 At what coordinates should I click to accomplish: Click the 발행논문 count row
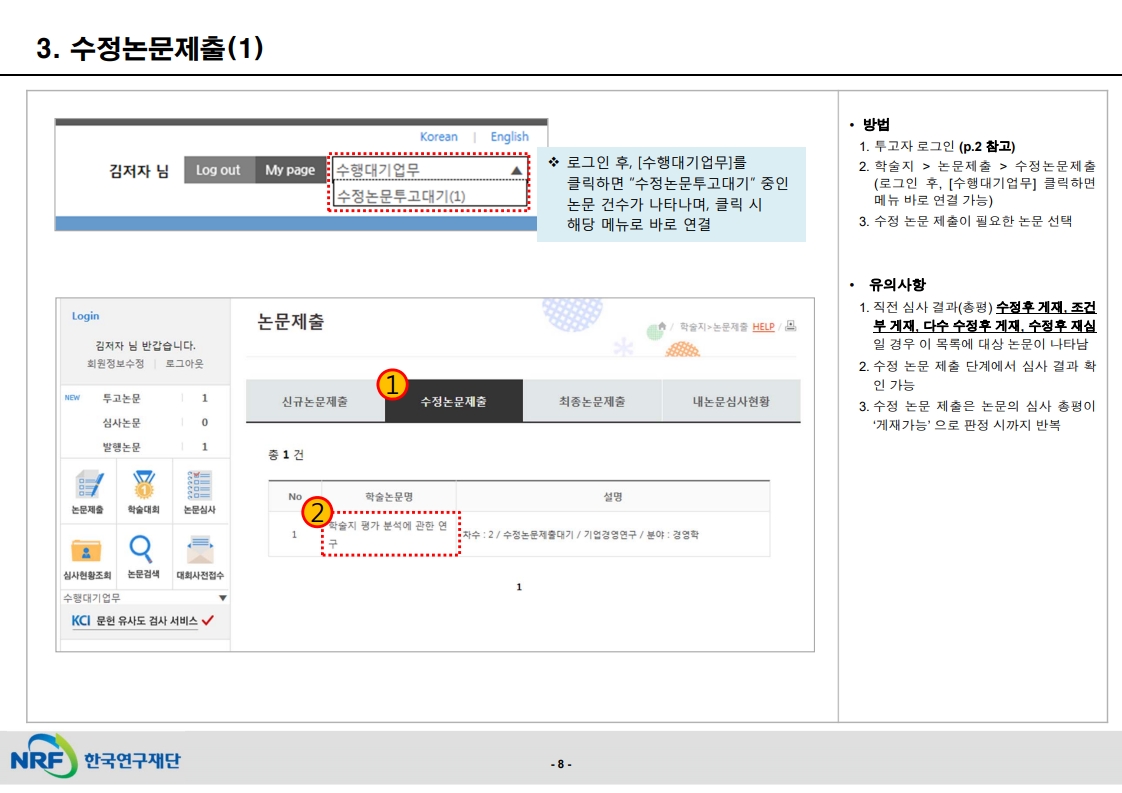tap(145, 447)
